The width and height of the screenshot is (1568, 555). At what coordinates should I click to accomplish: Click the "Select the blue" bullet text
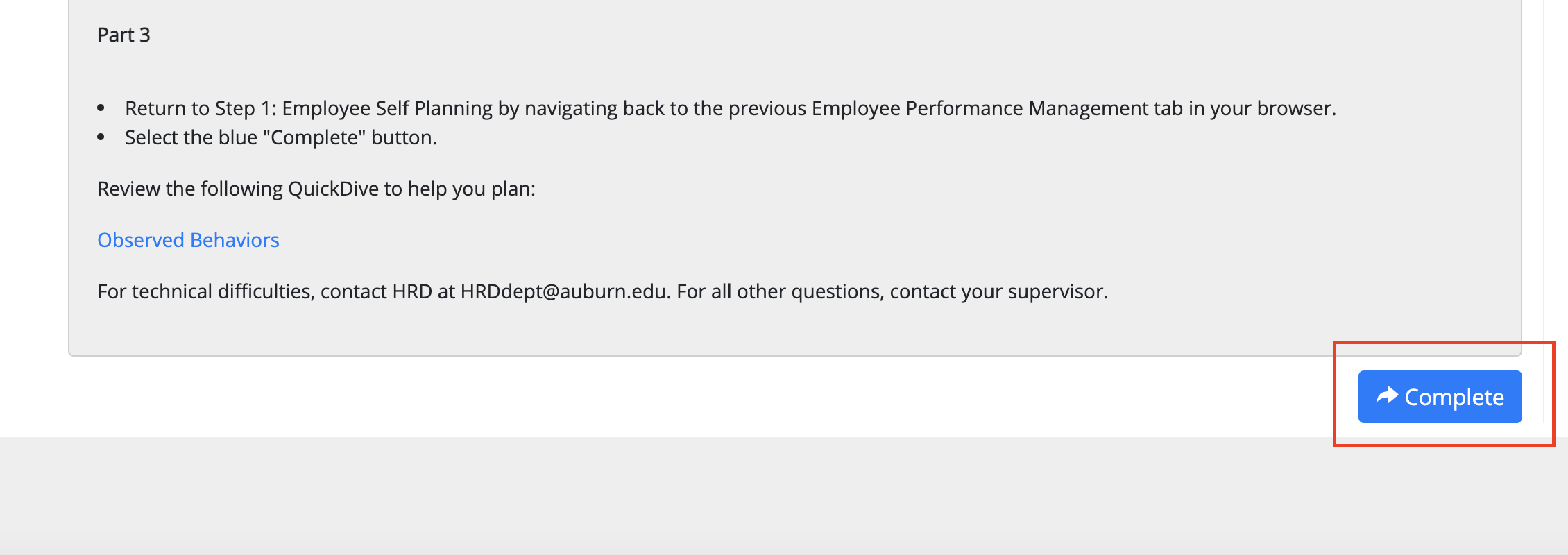(281, 138)
